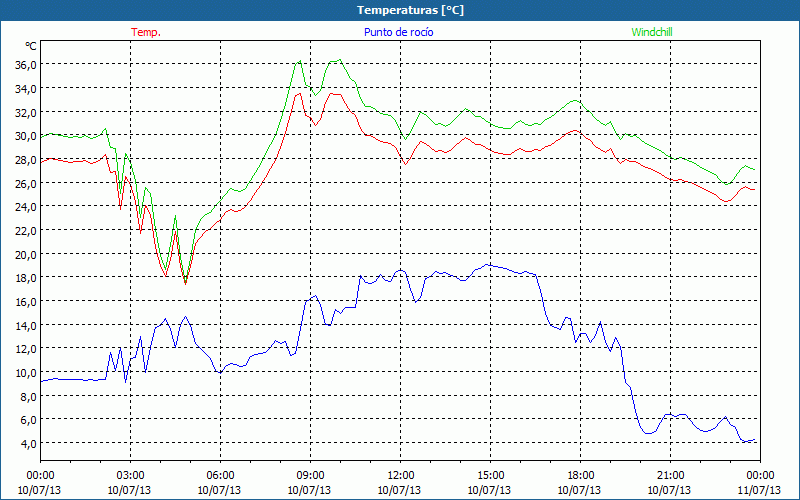Click the 34,0 y-axis value
This screenshot has width=800, height=500.
click(x=26, y=88)
